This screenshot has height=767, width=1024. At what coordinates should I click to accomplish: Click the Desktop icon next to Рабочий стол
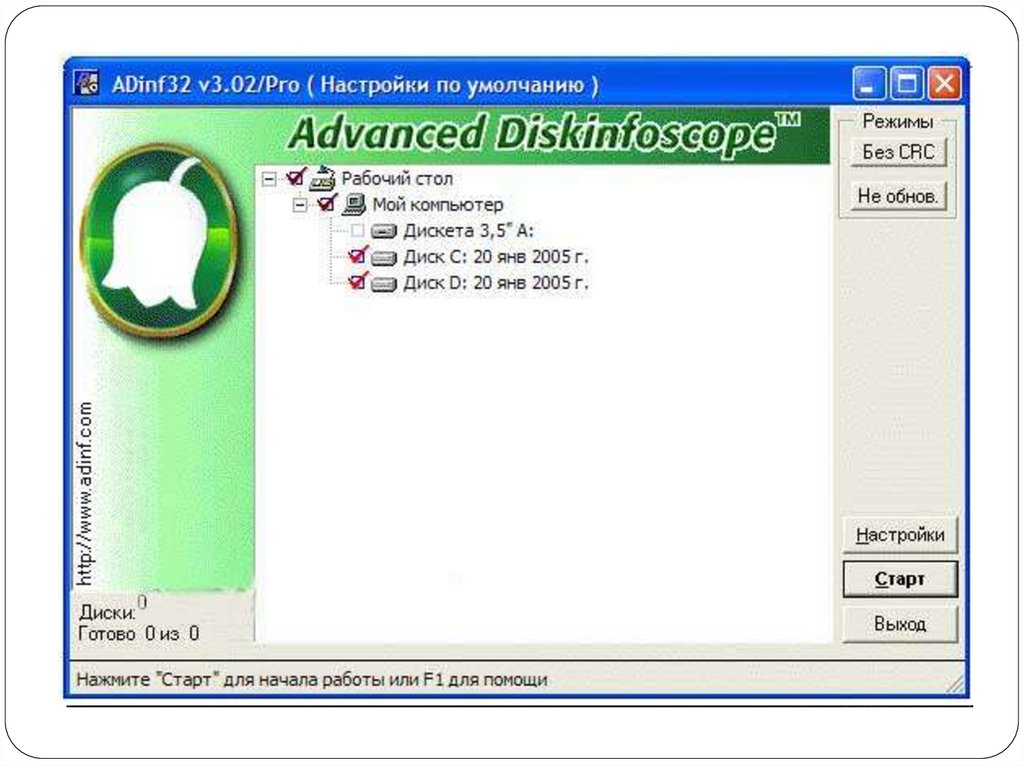[322, 178]
